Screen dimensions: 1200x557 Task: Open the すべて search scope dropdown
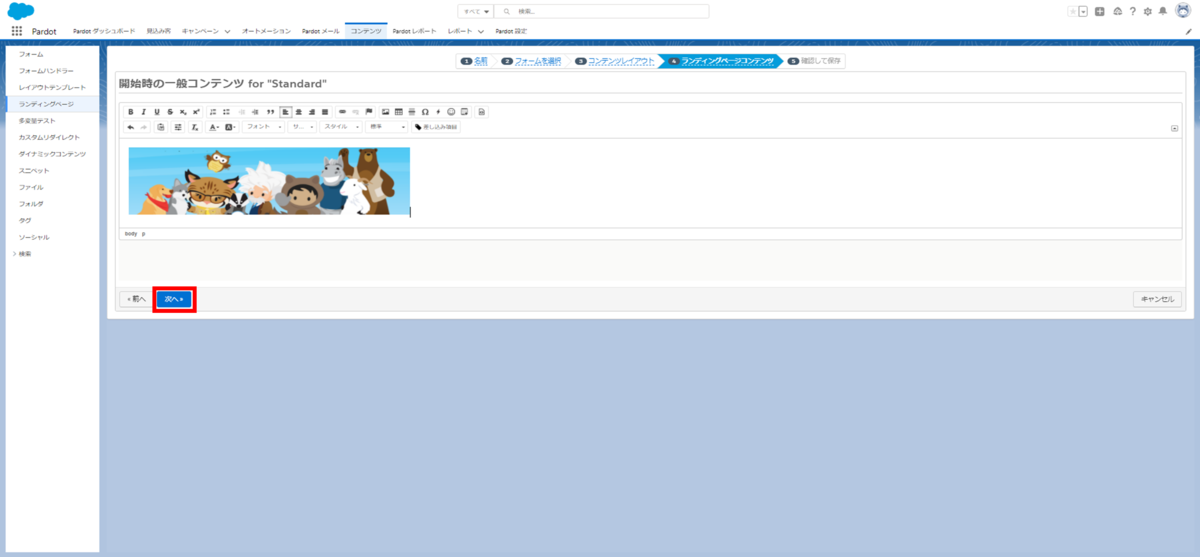pyautogui.click(x=475, y=11)
